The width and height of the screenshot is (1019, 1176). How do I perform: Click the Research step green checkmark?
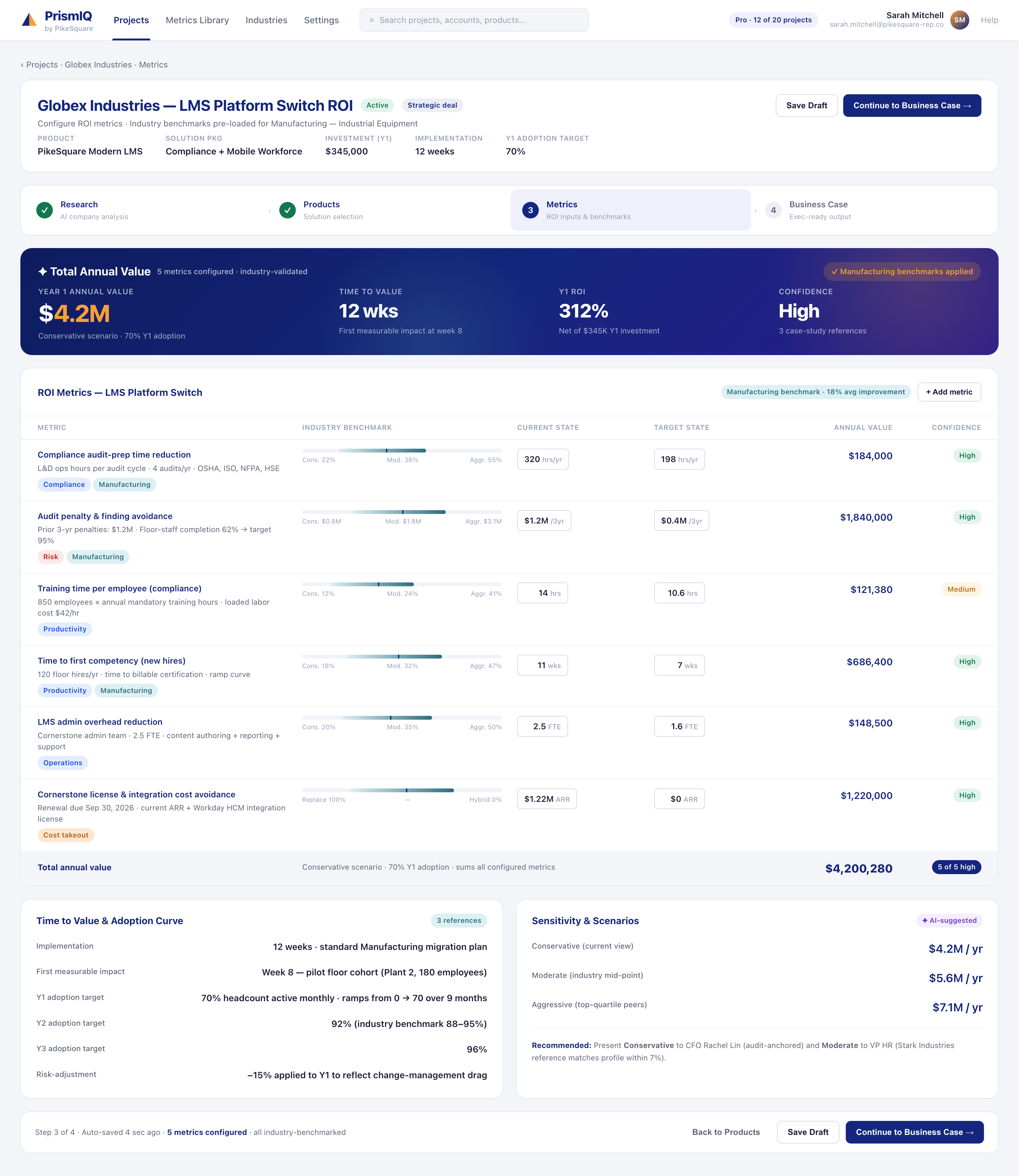[44, 210]
